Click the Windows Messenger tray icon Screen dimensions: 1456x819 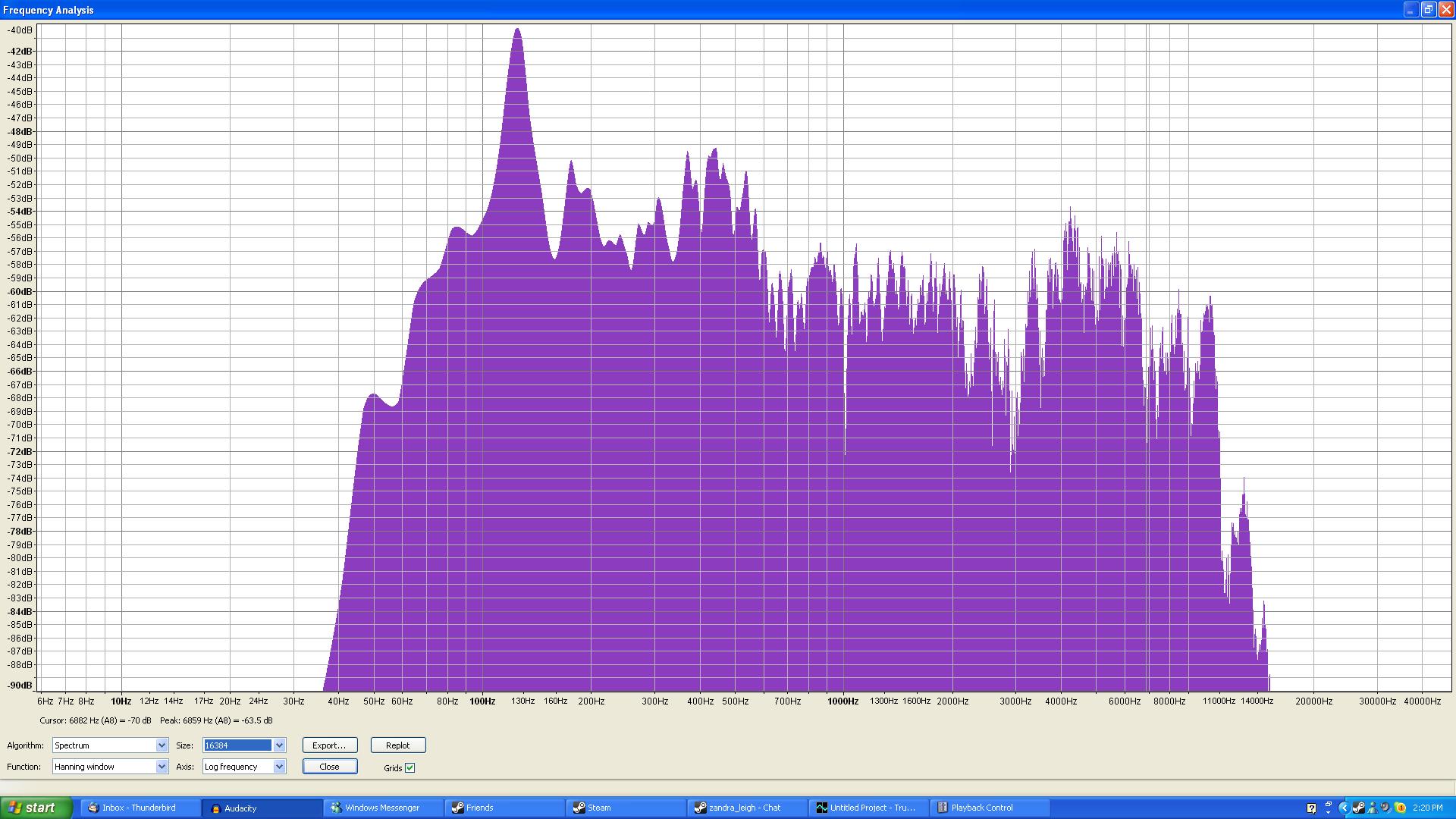pyautogui.click(x=1373, y=808)
